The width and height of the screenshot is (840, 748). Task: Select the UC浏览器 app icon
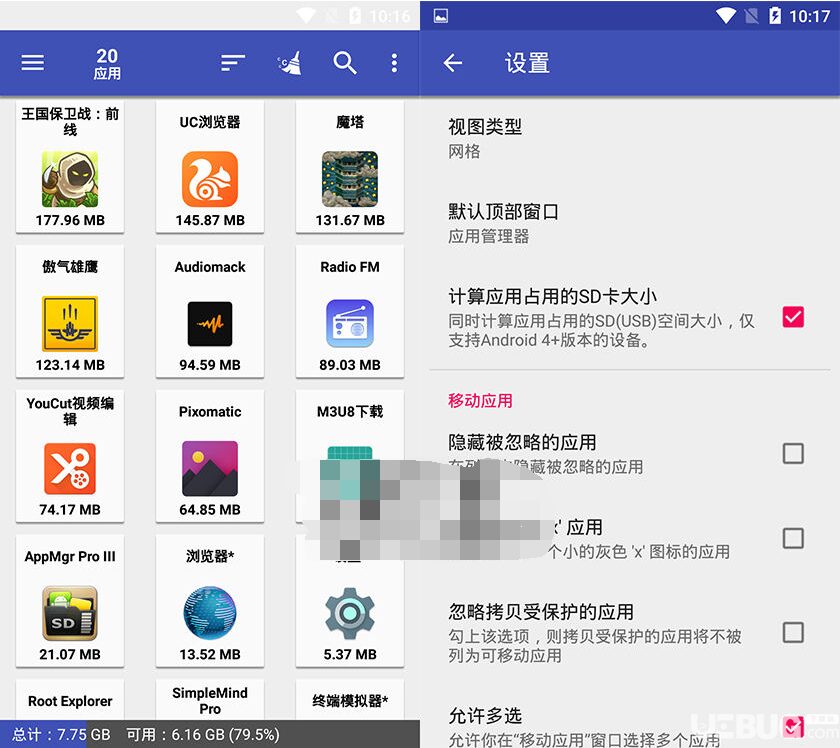click(210, 179)
